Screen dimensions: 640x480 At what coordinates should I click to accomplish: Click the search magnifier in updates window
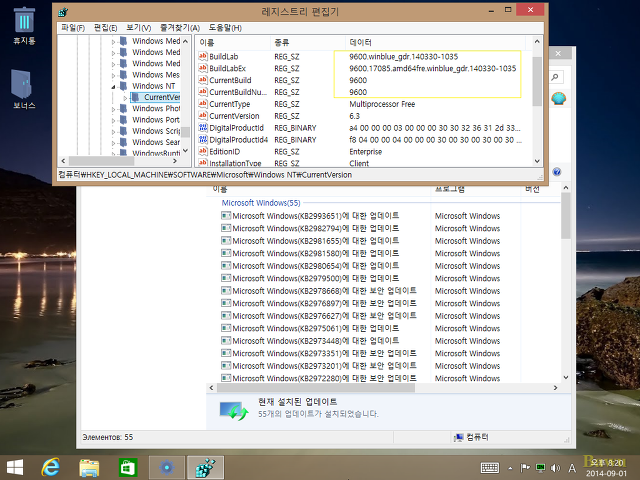(555, 77)
